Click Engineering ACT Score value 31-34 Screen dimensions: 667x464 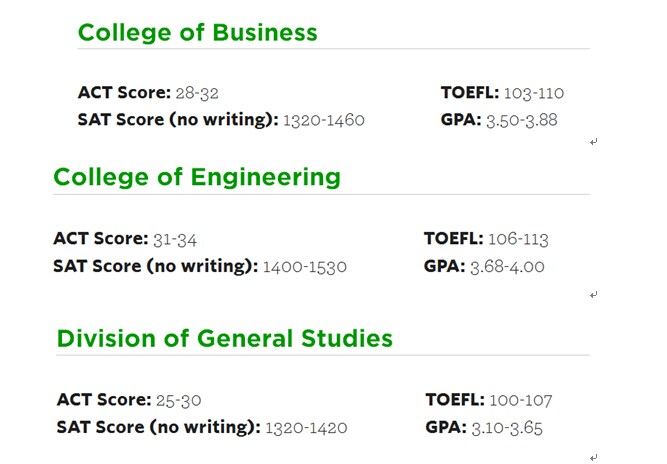tap(175, 240)
